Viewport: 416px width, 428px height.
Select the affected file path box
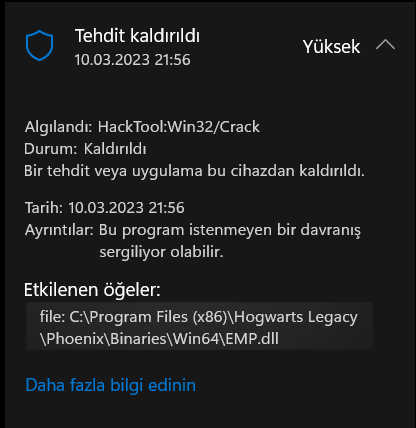click(199, 326)
